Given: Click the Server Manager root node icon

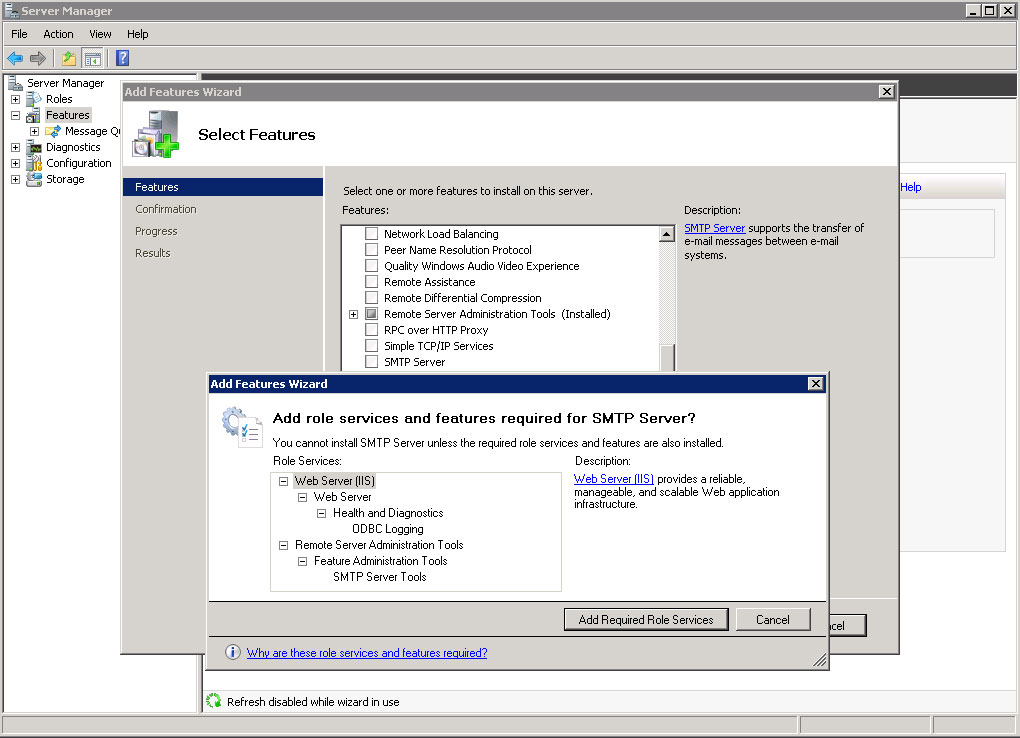Looking at the screenshot, I should (x=16, y=83).
